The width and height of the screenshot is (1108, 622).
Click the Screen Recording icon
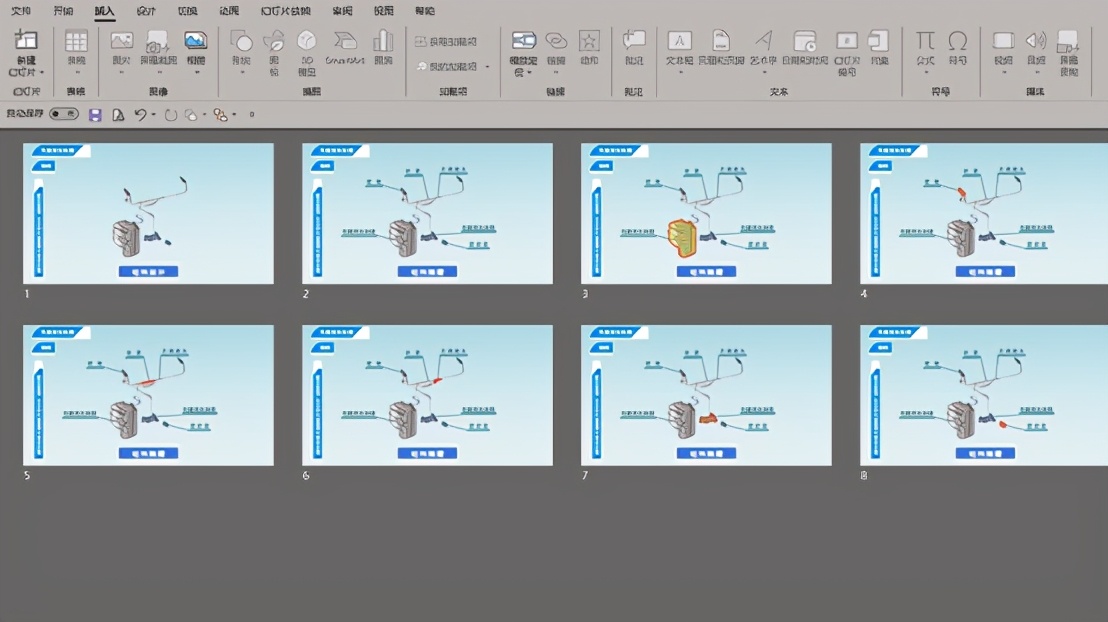click(1068, 42)
